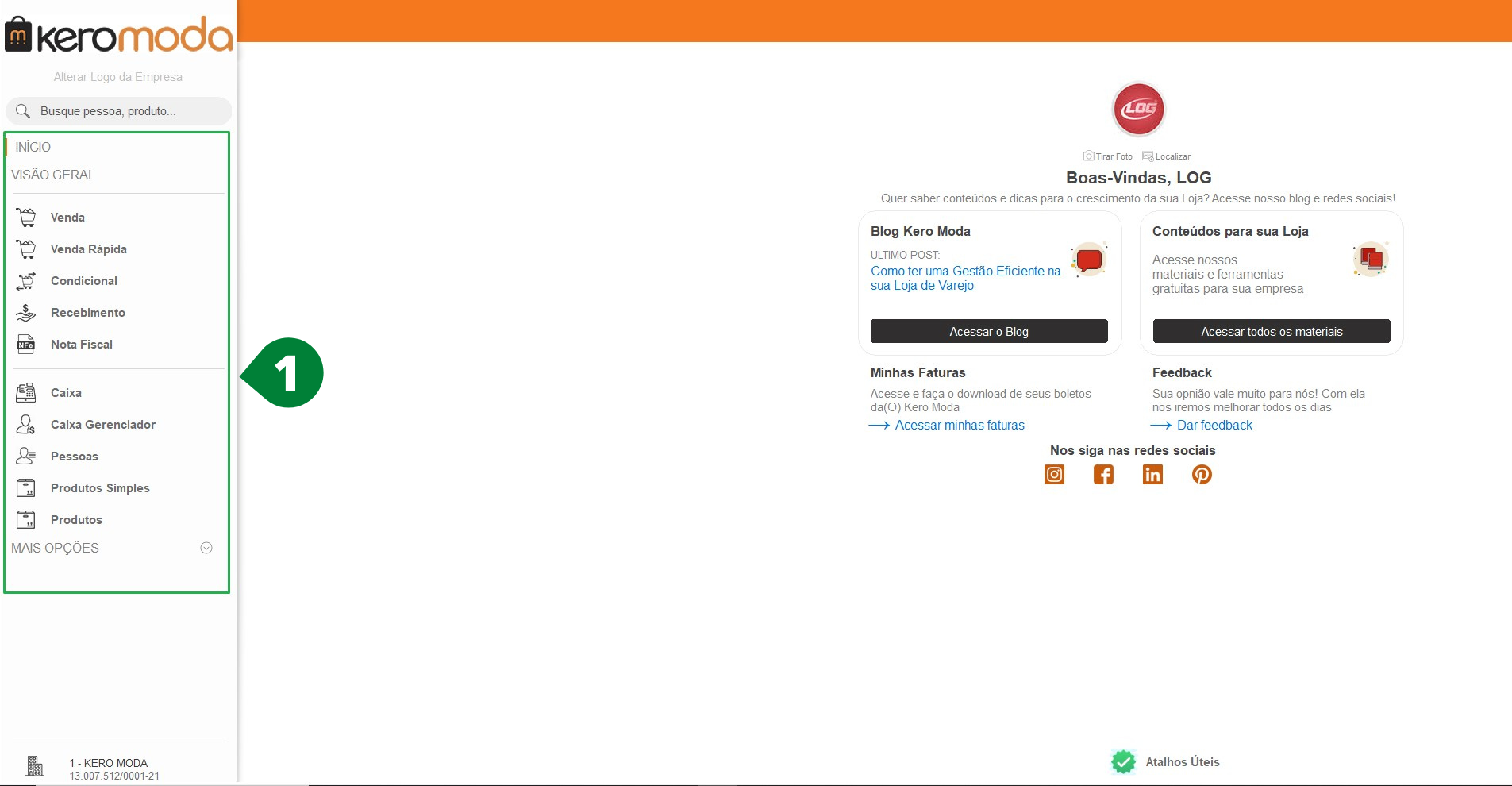1512x786 pixels.
Task: Focus the Busque pessoa, produto search field
Action: pos(119,111)
